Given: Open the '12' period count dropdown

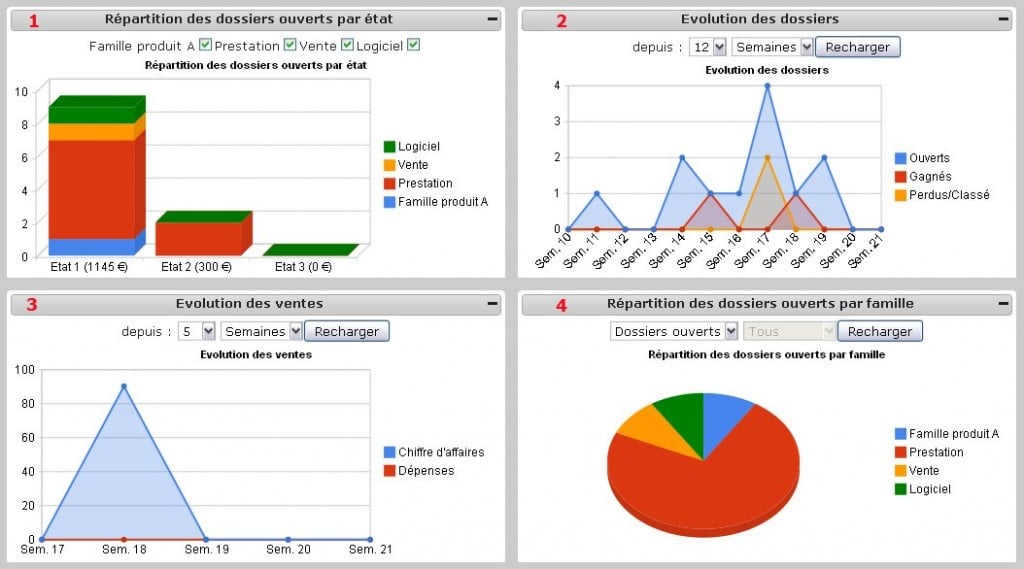Looking at the screenshot, I should tap(709, 47).
